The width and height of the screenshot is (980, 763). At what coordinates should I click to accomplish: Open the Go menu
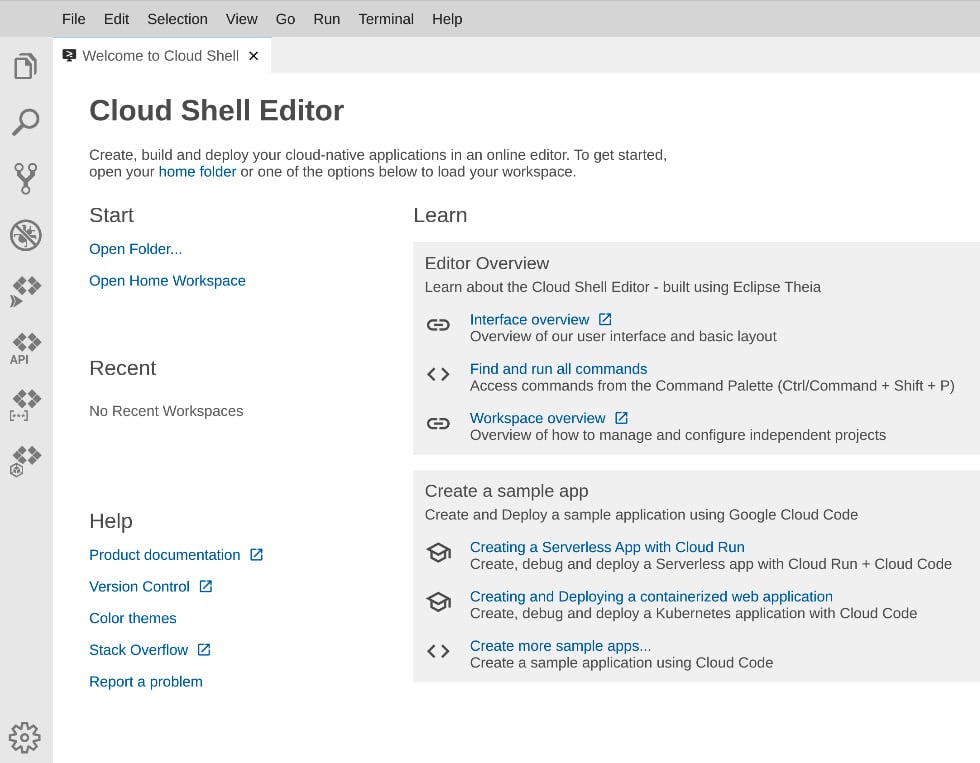pos(286,19)
